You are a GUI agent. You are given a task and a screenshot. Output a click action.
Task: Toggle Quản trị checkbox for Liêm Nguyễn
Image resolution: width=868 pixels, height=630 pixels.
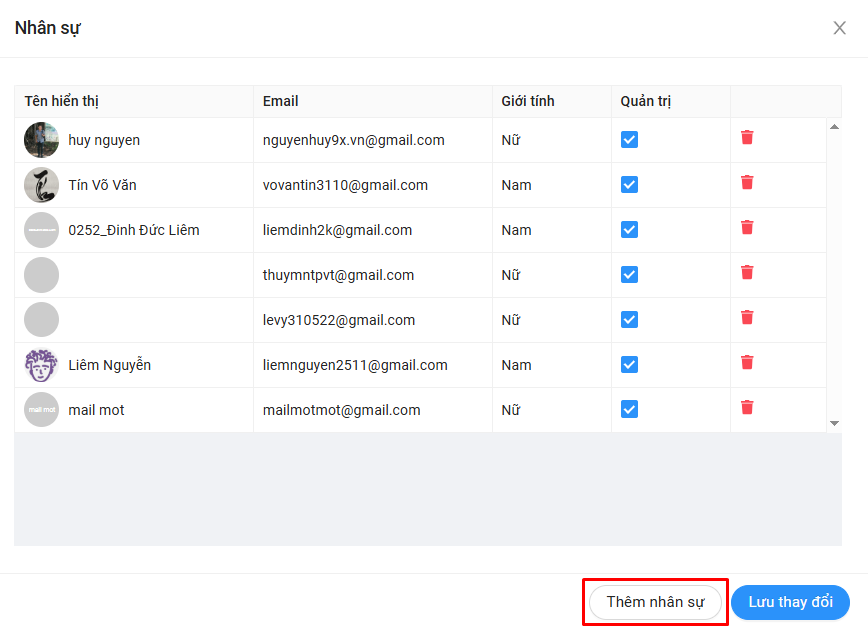click(x=629, y=365)
